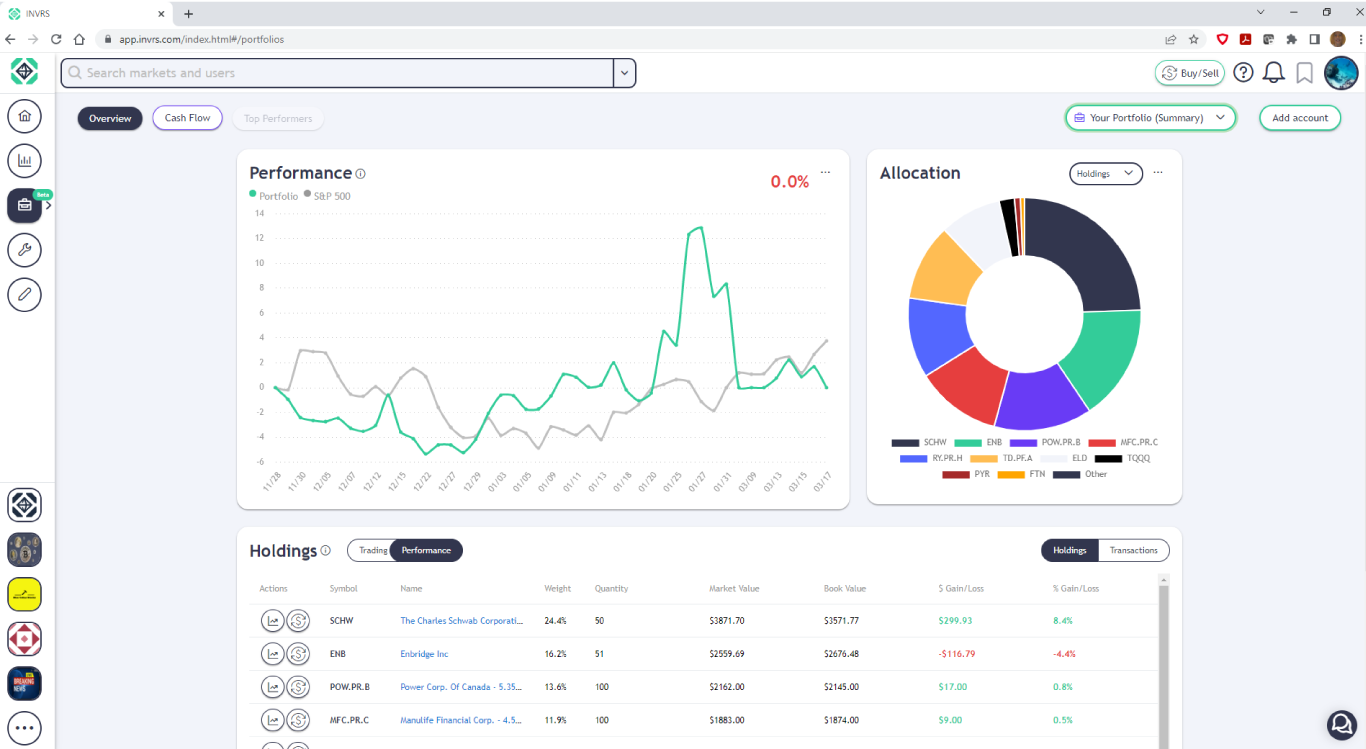Viewport: 1366px width, 749px height.
Task: Click in Search markets and users field
Action: pyautogui.click(x=337, y=73)
